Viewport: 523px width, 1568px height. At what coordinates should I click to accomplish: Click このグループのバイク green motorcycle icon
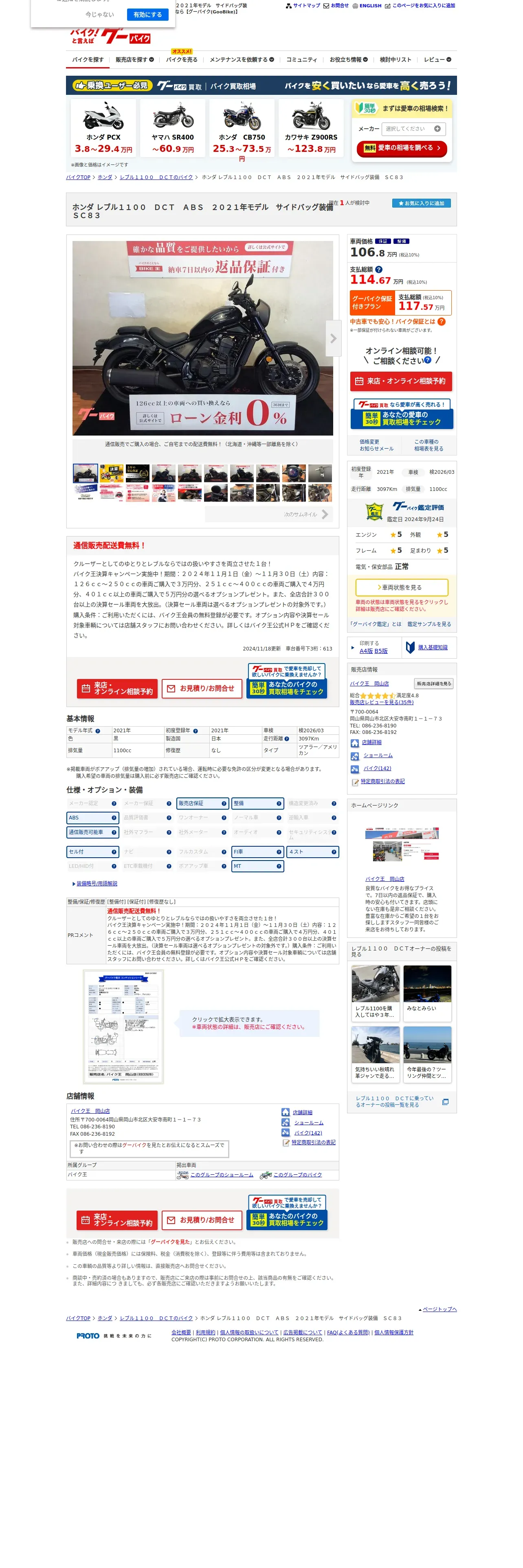(266, 1175)
